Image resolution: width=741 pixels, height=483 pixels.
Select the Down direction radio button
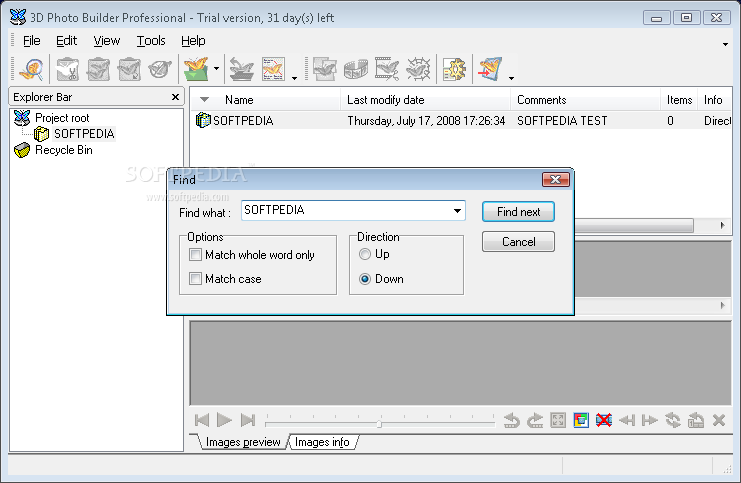[x=365, y=279]
